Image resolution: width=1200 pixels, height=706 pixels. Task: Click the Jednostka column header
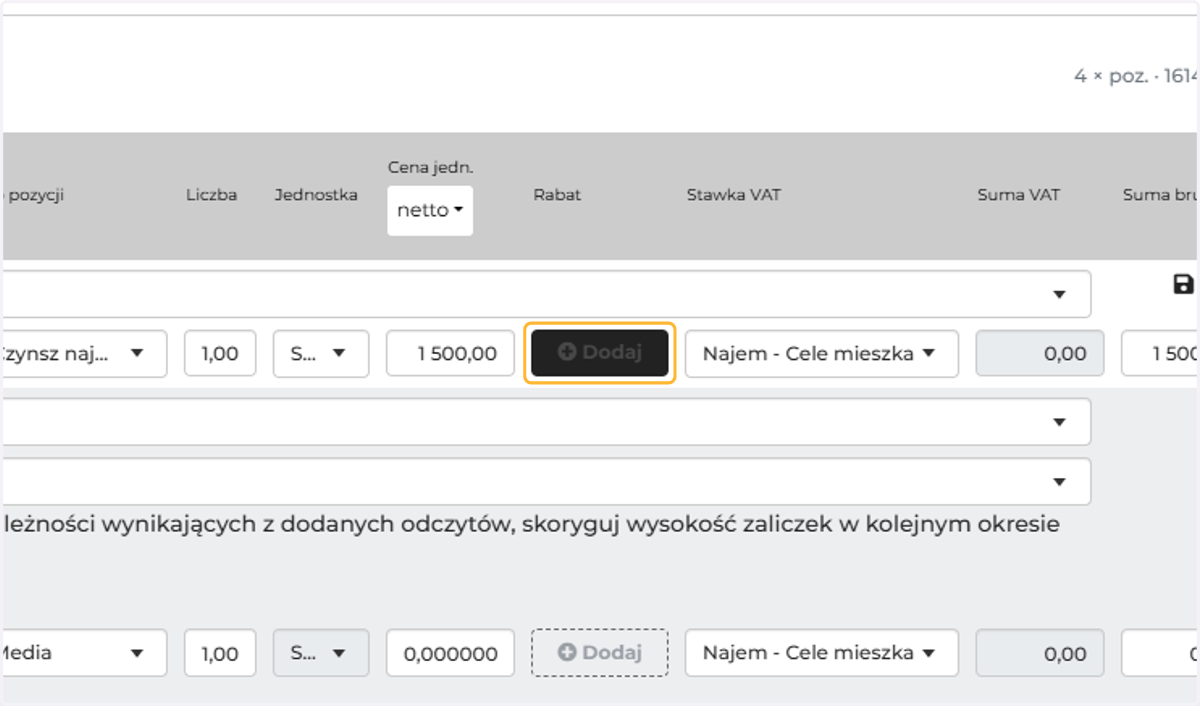[316, 195]
